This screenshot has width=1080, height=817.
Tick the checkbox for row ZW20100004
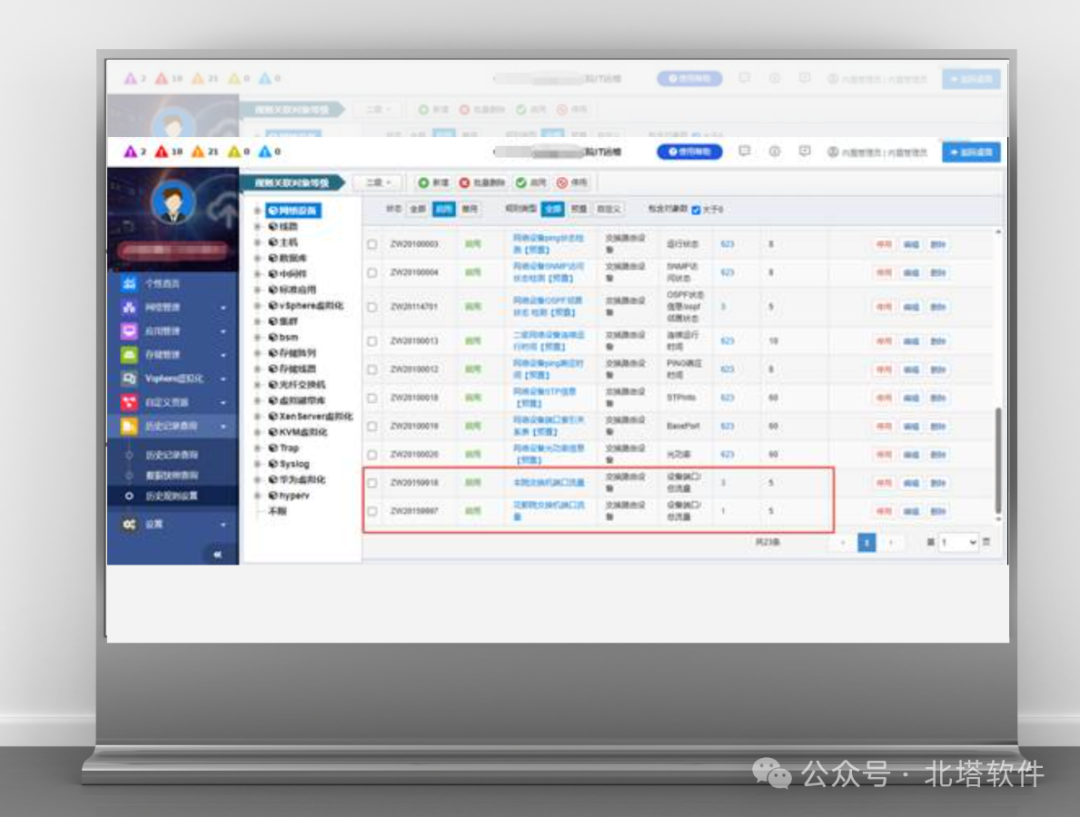point(372,273)
